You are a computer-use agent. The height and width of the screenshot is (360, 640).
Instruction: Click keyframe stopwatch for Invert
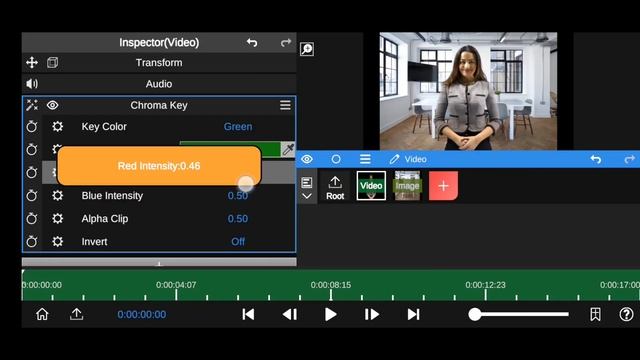tap(32, 242)
